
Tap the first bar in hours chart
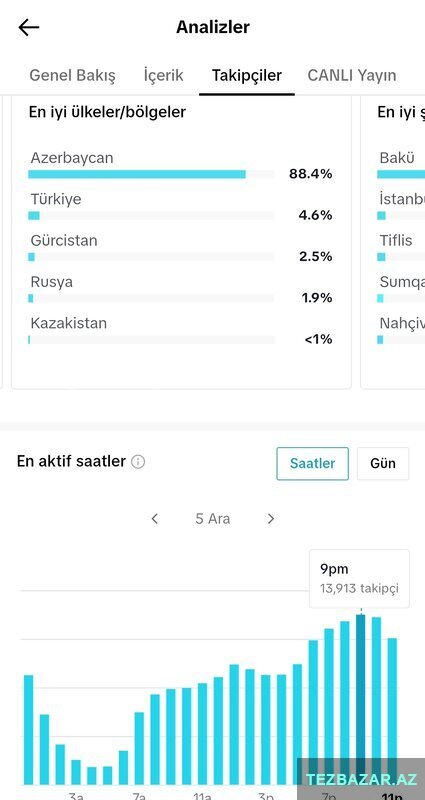[29, 730]
